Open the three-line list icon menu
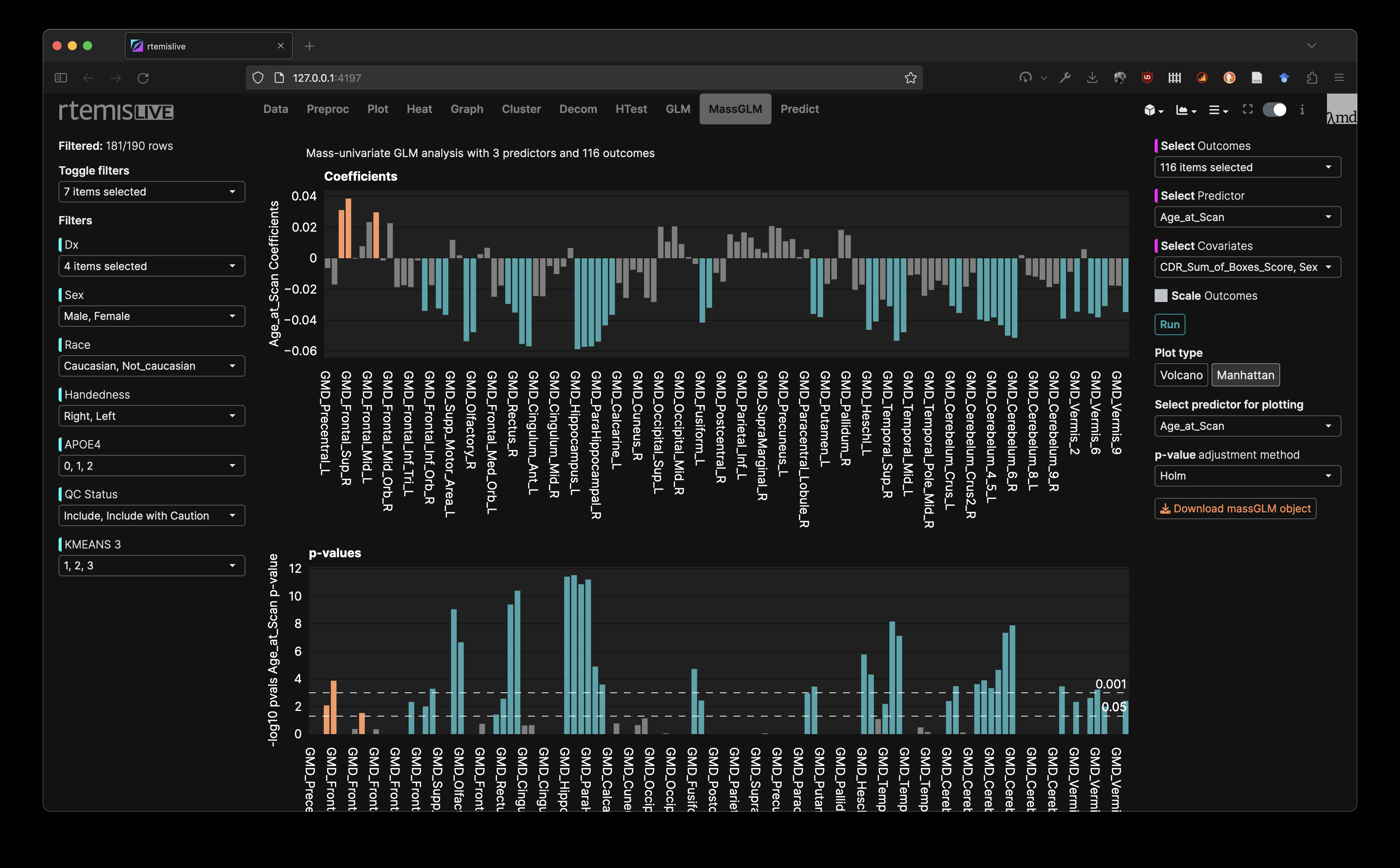This screenshot has height=868, width=1400. 1217,110
